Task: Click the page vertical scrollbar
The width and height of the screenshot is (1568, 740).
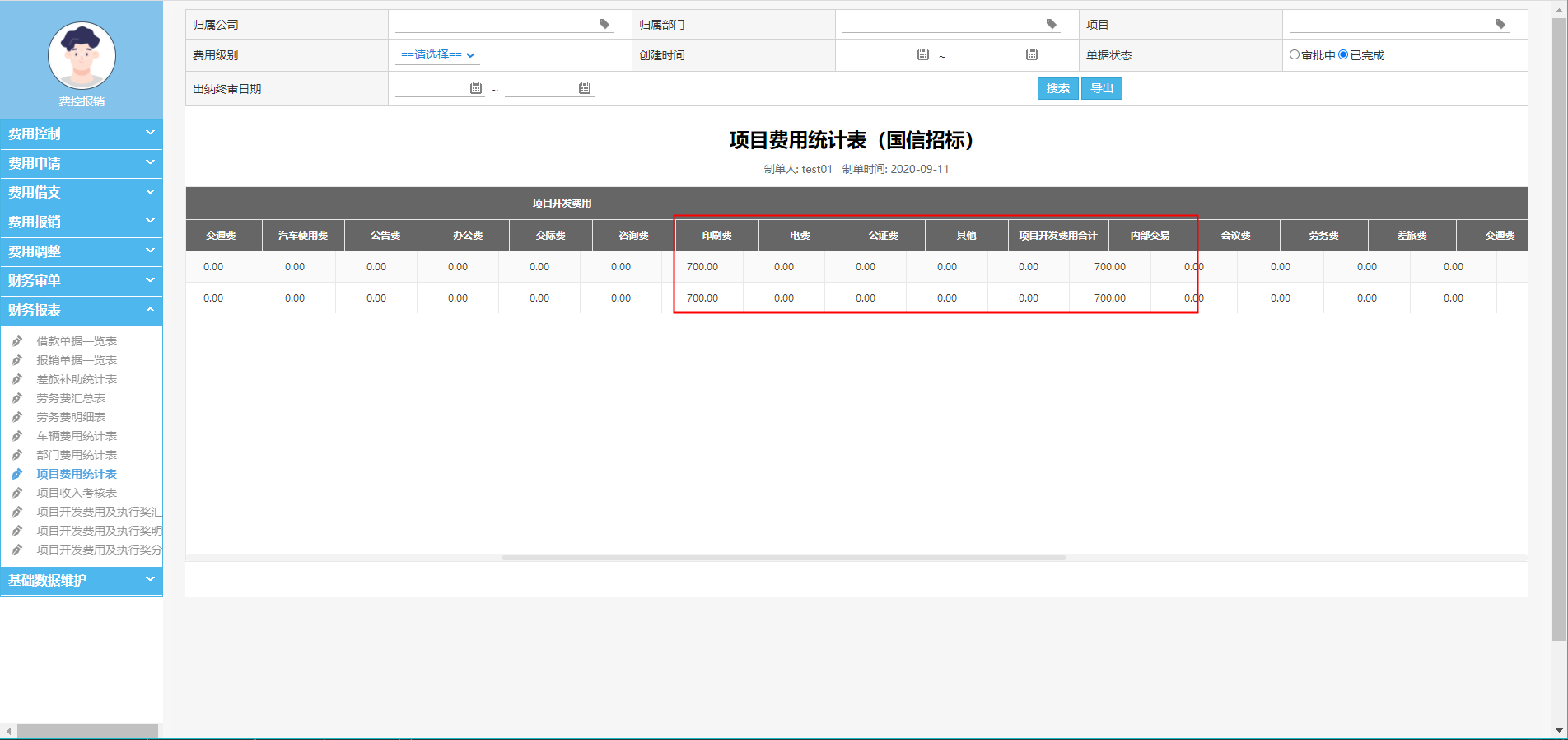Action: click(x=1559, y=330)
